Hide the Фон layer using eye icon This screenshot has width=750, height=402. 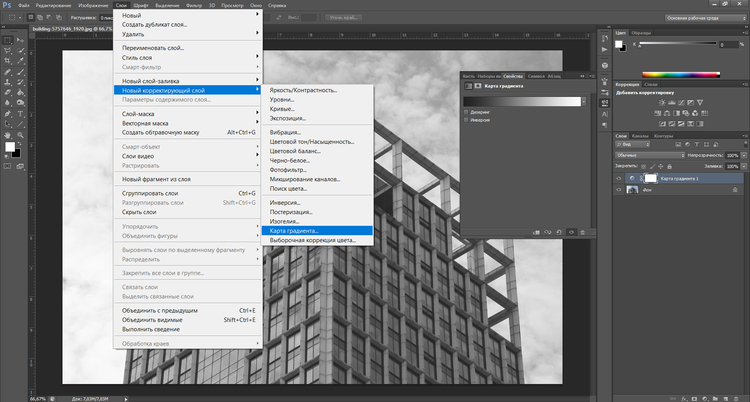[619, 189]
